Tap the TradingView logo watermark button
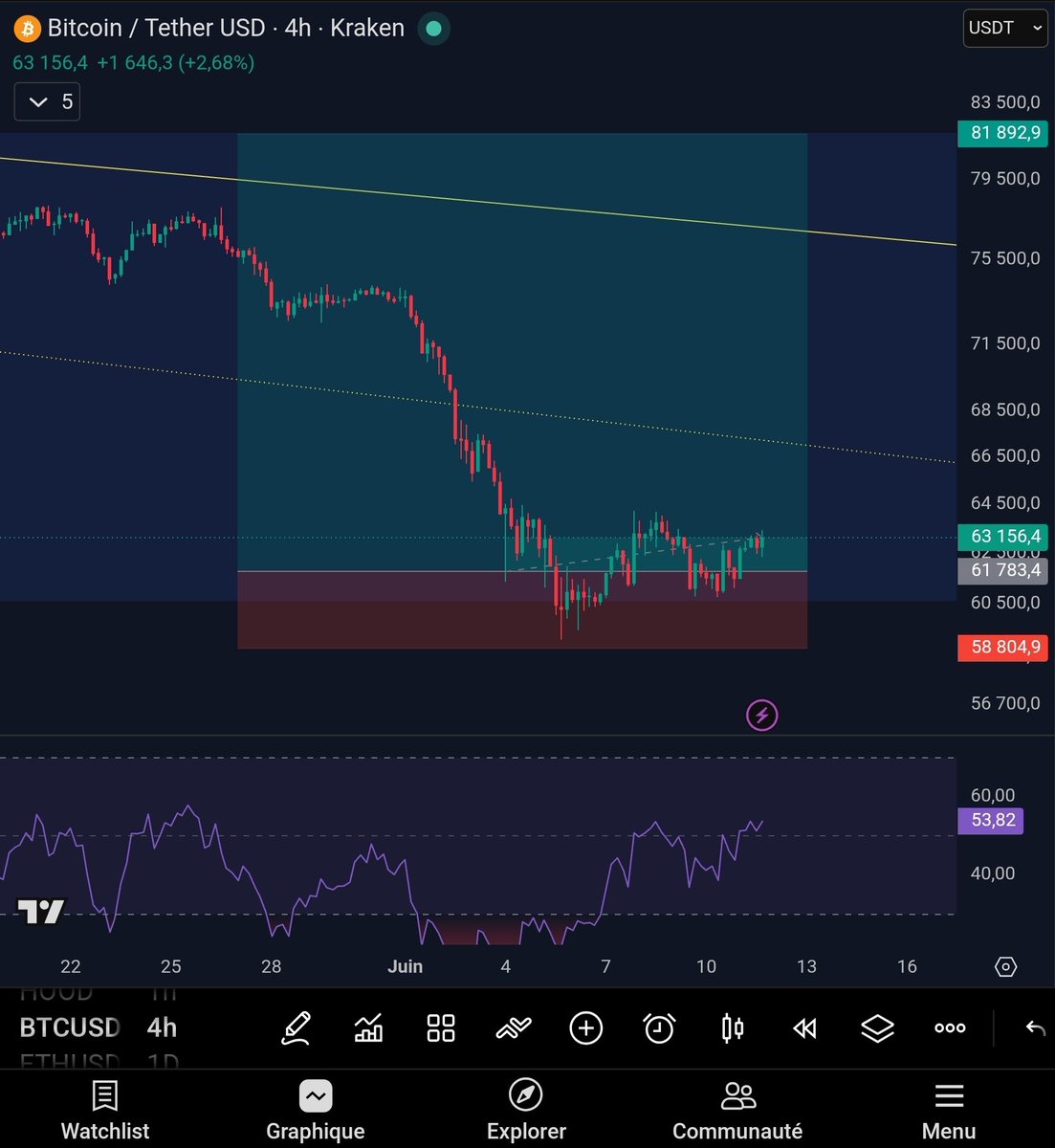 41,912
